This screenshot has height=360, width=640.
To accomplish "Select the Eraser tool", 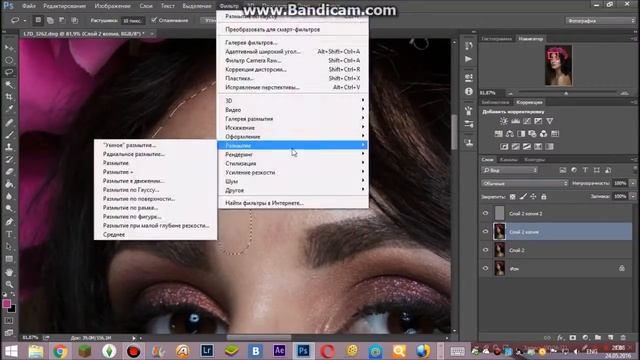I will click(9, 171).
